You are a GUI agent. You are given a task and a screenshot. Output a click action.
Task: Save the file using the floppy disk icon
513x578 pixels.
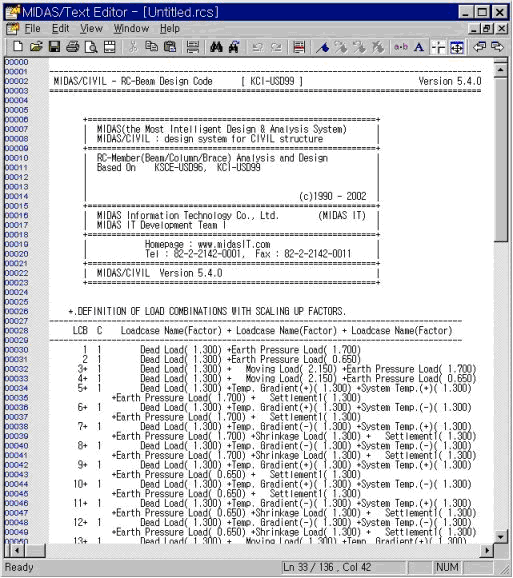[x=55, y=47]
